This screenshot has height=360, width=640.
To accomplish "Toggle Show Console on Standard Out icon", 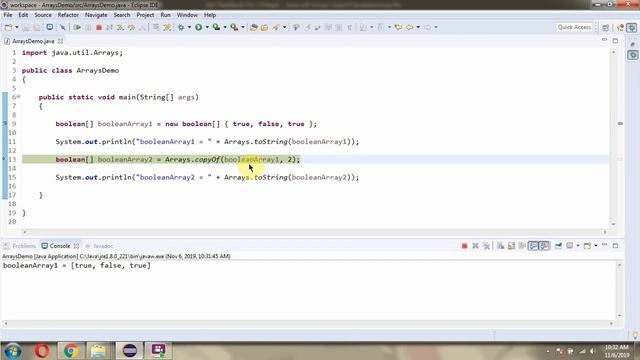I will tap(533, 246).
